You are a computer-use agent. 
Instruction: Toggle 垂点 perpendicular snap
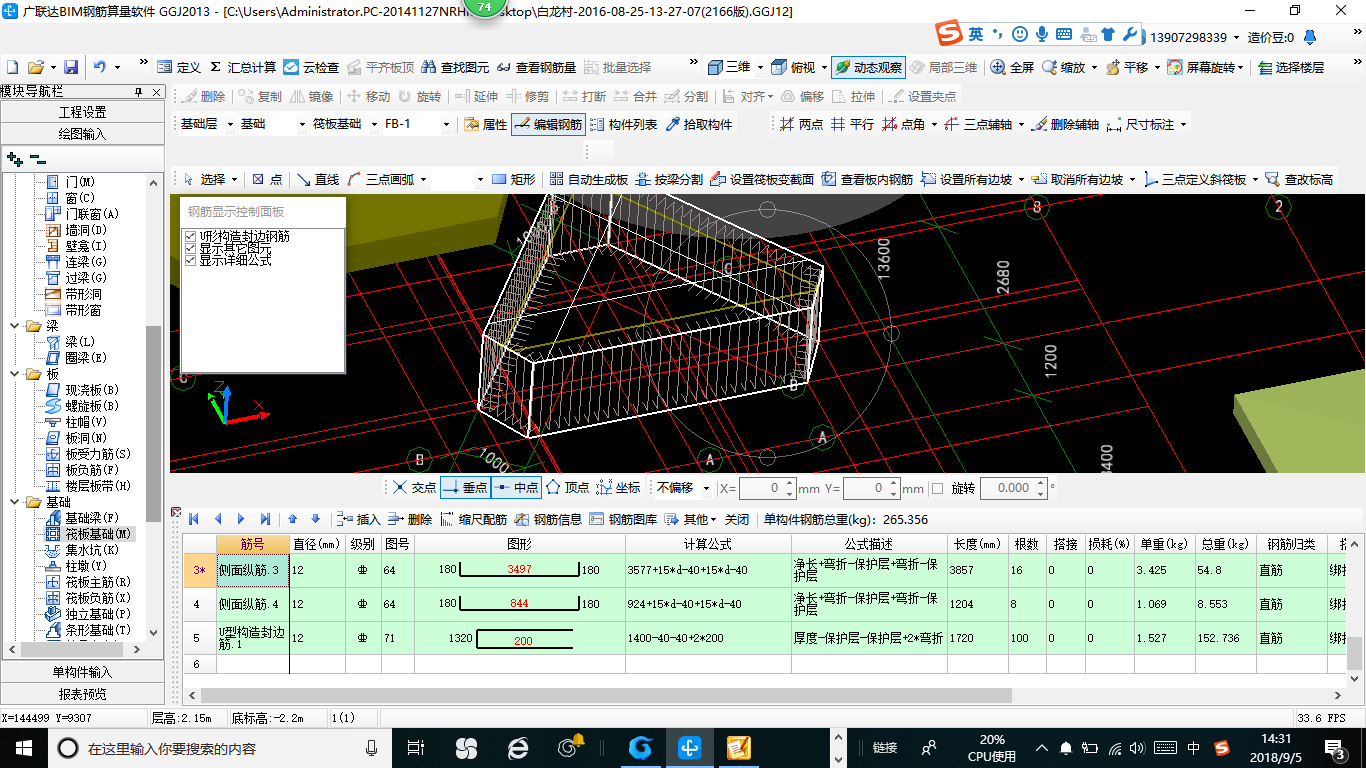click(465, 488)
